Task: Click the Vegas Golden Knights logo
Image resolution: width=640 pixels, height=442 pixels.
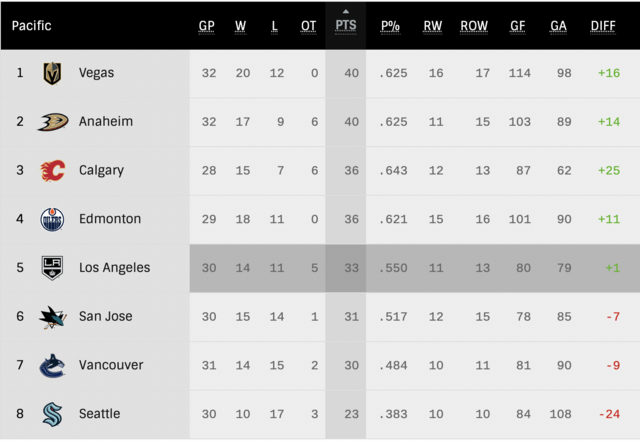Action: tap(52, 73)
